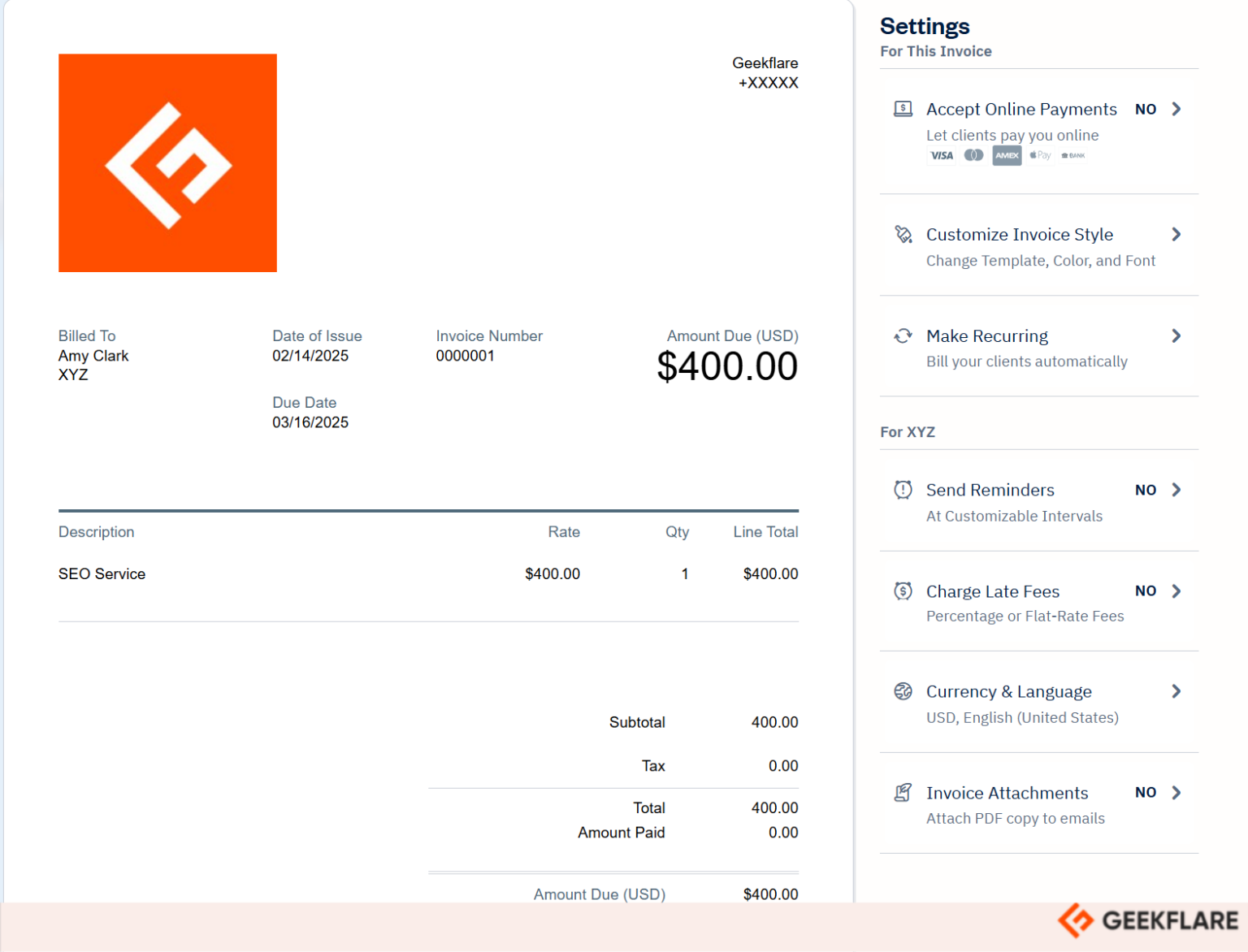Image resolution: width=1248 pixels, height=952 pixels.
Task: Click the company phone number +XXXXX
Action: pos(768,83)
